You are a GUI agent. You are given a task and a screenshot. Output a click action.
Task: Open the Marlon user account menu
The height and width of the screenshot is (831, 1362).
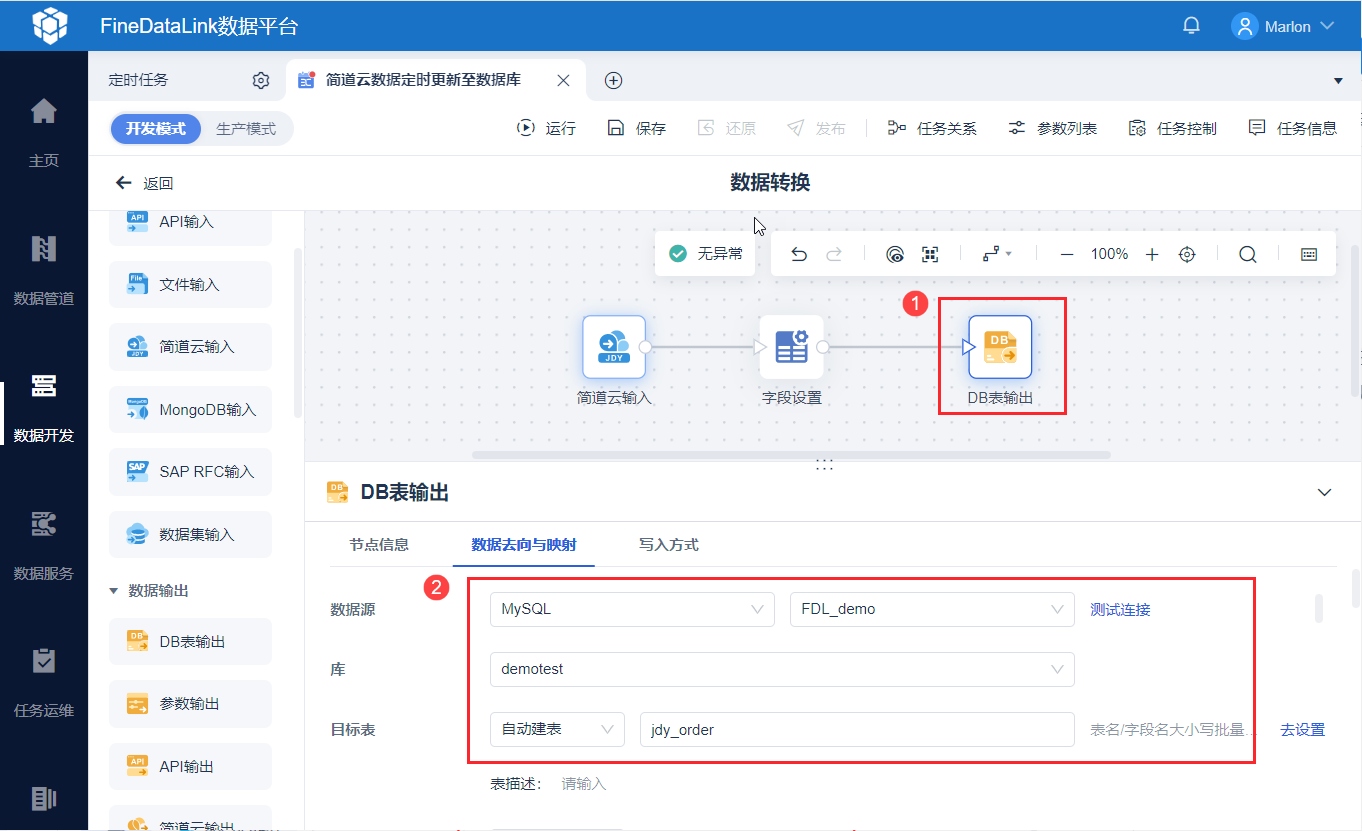(1284, 26)
